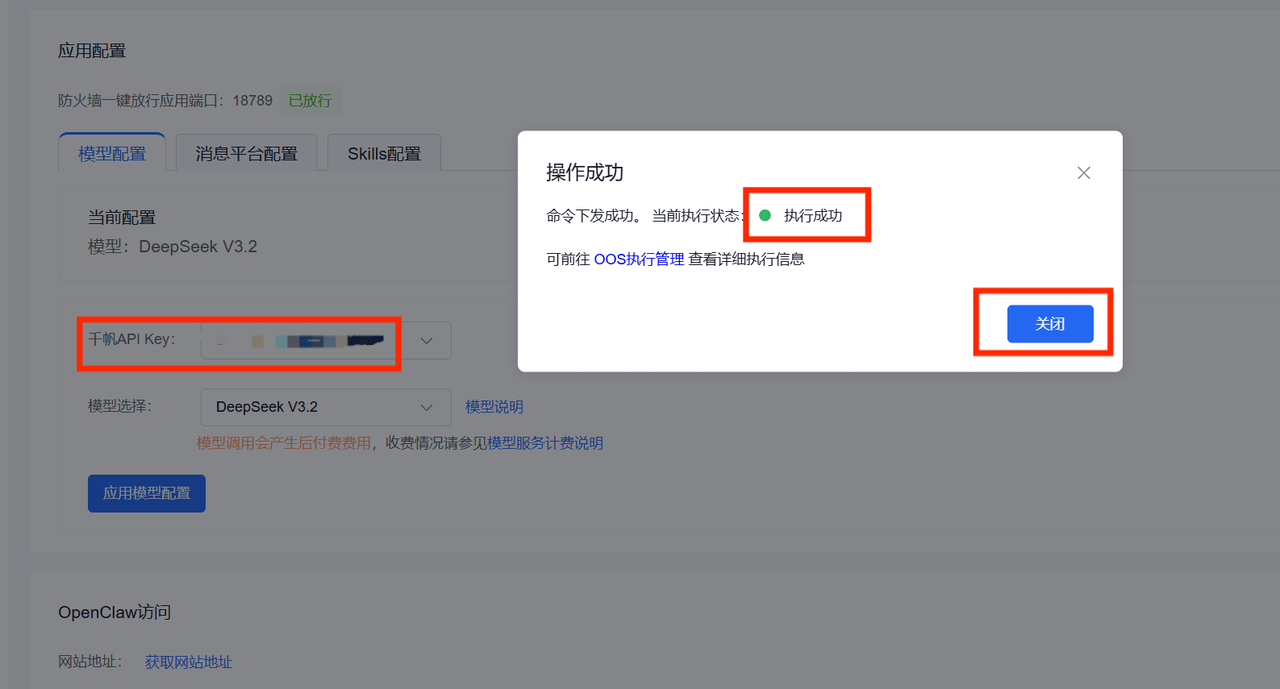Image resolution: width=1280 pixels, height=689 pixels.
Task: Expand the 模型选择 dropdown chevron
Action: (427, 407)
